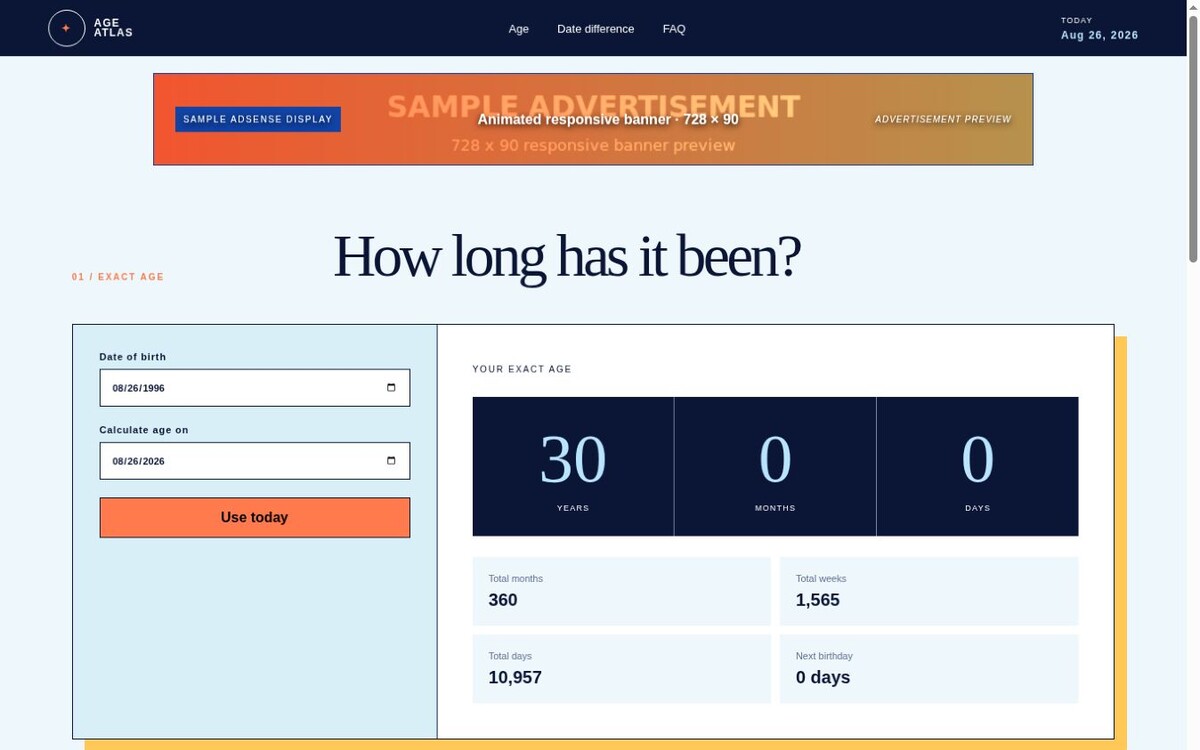Image resolution: width=1200 pixels, height=750 pixels.
Task: Click the Your Exact Age label
Action: 522,369
